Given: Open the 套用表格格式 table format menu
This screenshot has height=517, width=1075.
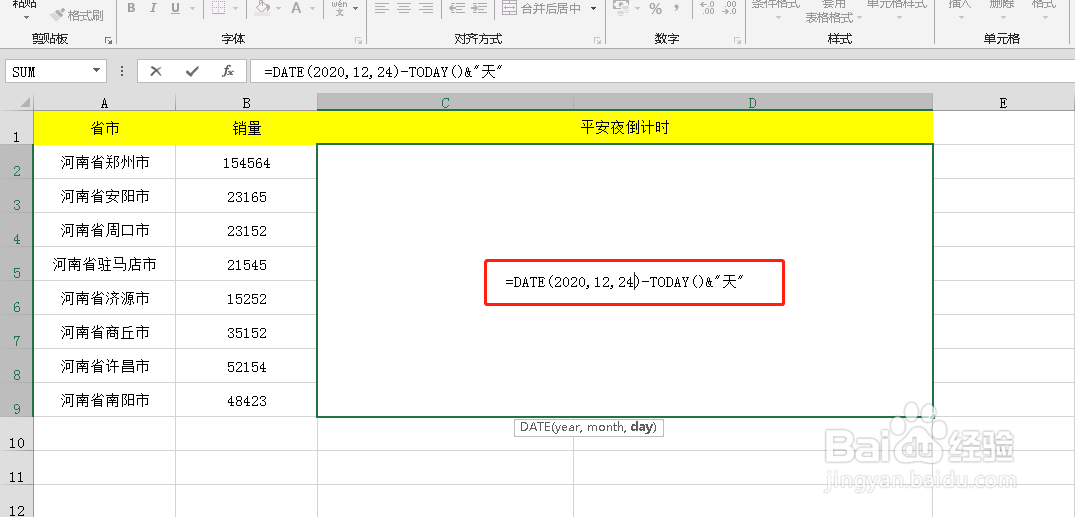Looking at the screenshot, I should (x=833, y=12).
